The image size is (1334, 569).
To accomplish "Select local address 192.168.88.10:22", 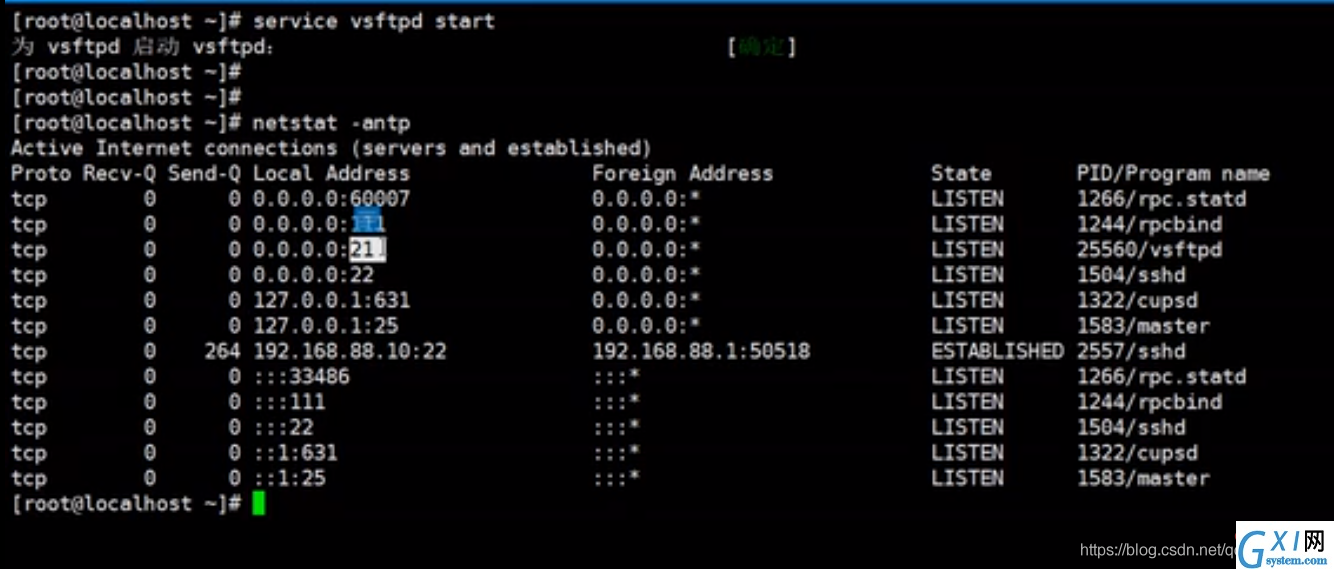I will click(349, 351).
